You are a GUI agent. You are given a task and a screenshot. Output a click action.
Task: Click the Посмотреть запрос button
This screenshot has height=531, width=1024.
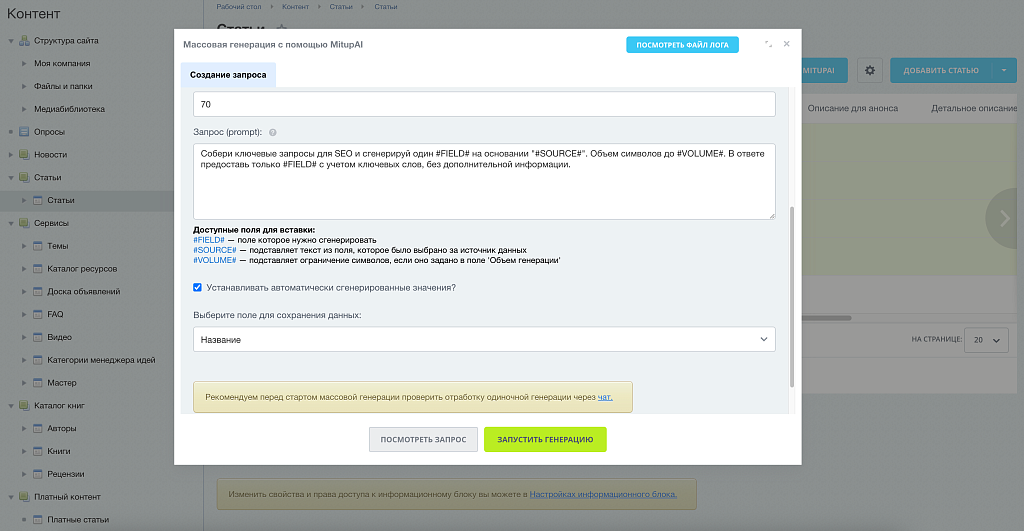(x=423, y=440)
